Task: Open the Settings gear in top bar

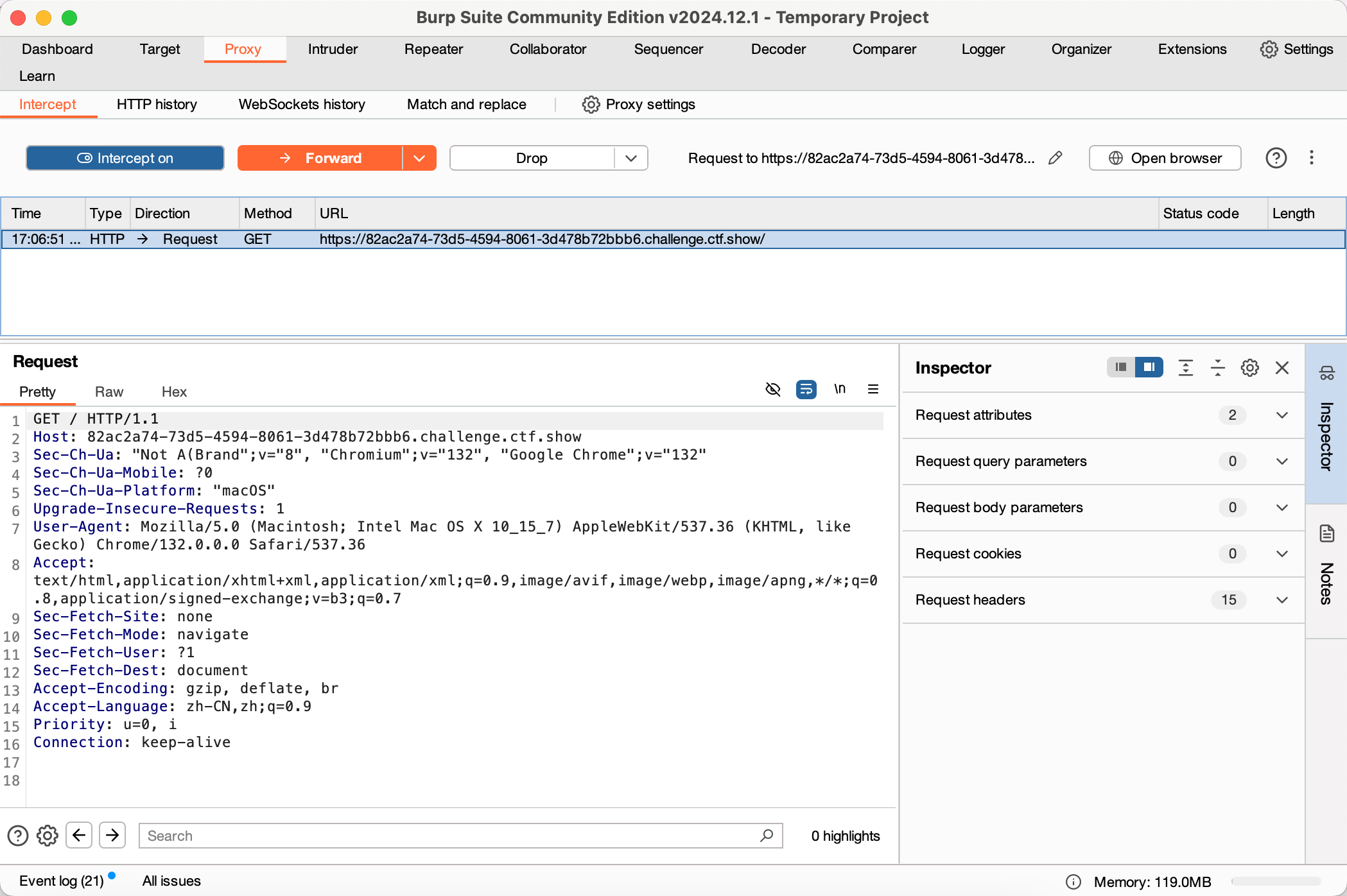Action: coord(1269,49)
